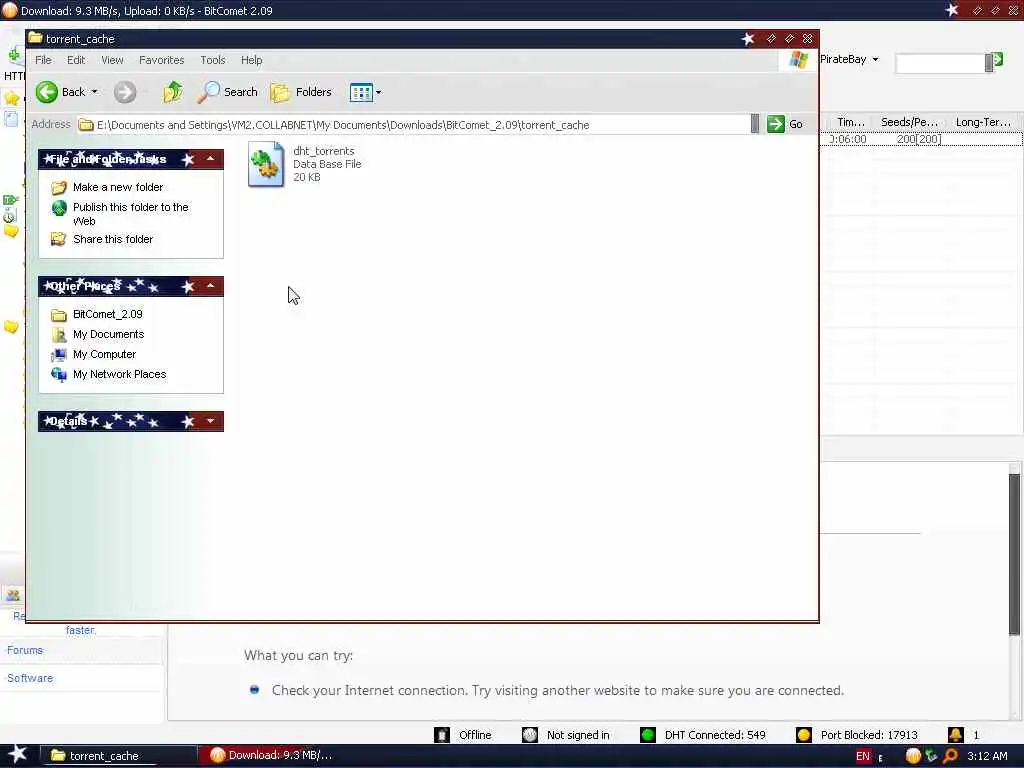Click the green Go button

pos(785,124)
